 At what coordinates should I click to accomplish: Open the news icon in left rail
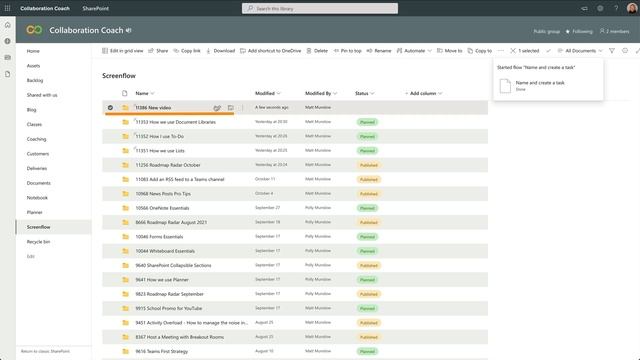pos(7,58)
